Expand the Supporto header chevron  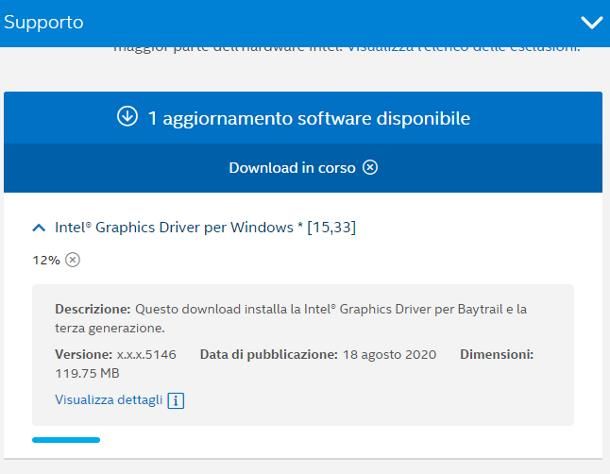592,23
